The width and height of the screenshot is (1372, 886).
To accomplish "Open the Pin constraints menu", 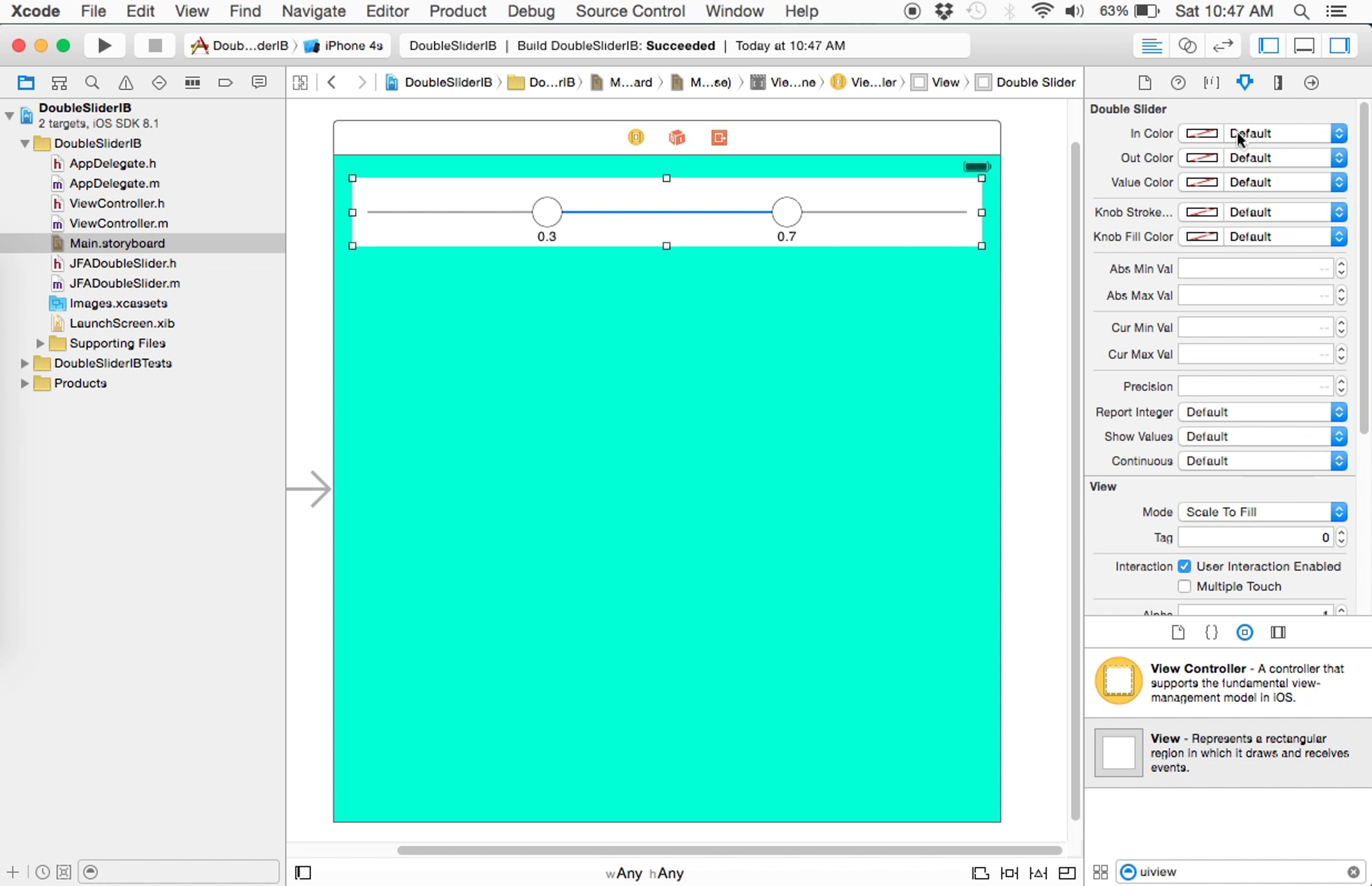I will pyautogui.click(x=1010, y=873).
